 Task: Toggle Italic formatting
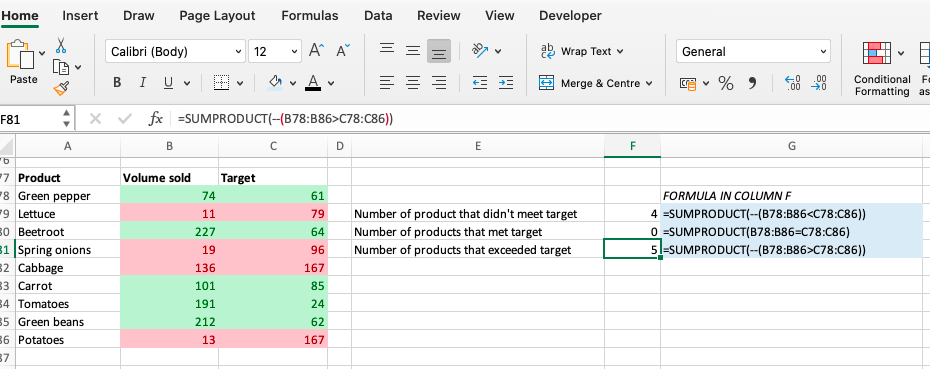point(142,83)
